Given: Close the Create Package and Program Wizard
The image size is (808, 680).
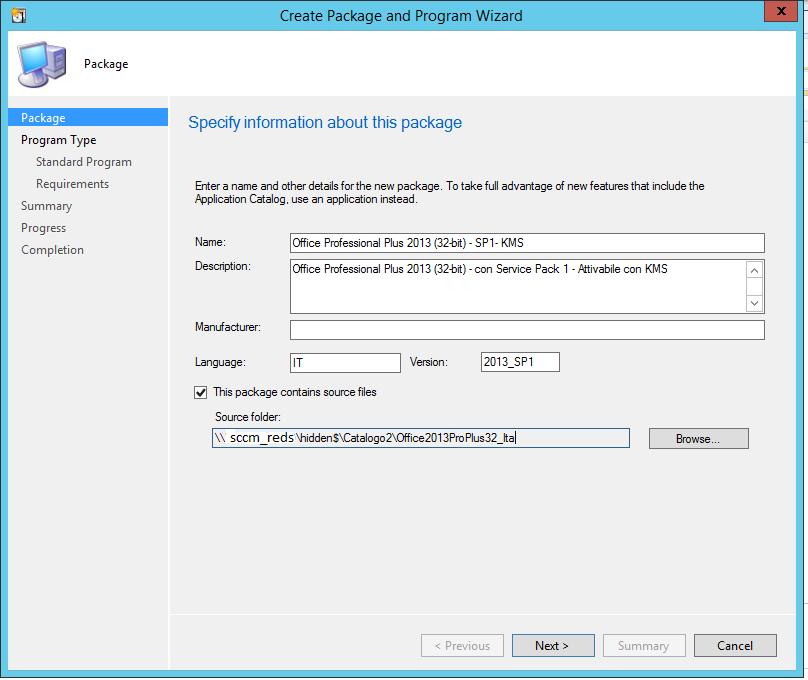Looking at the screenshot, I should click(781, 11).
